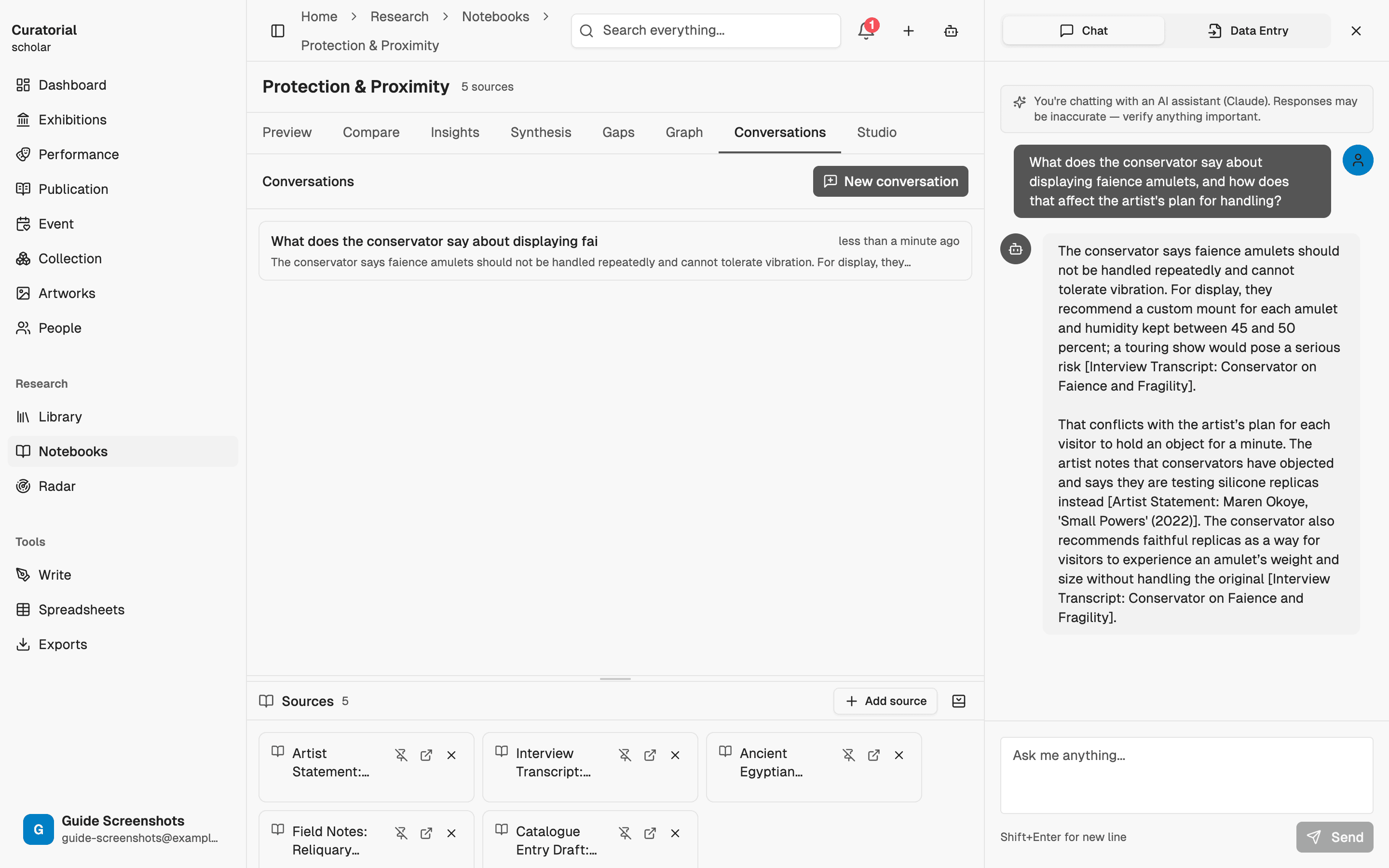Open Interview Transcript source externally
This screenshot has height=868, width=1389.
650,755
